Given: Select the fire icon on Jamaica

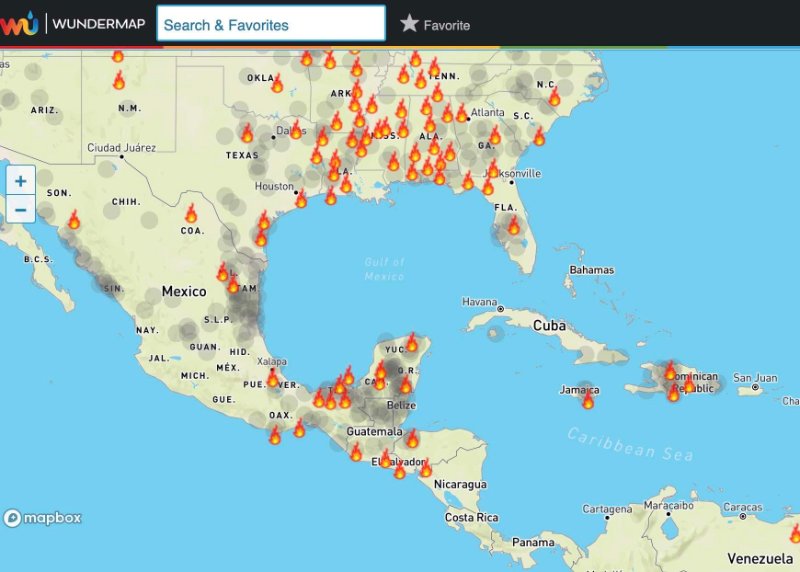Looking at the screenshot, I should point(588,400).
